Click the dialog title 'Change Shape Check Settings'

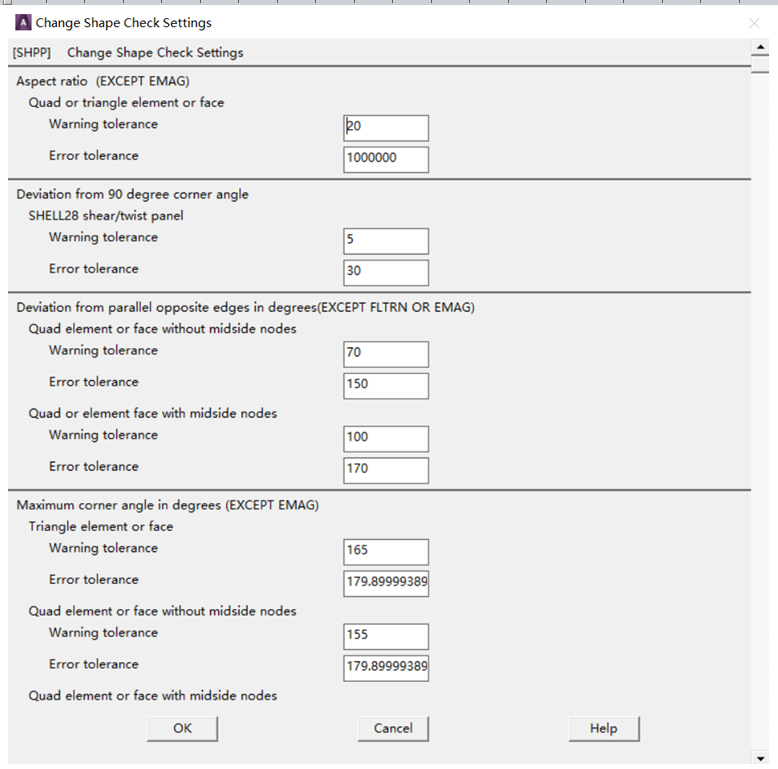(124, 23)
